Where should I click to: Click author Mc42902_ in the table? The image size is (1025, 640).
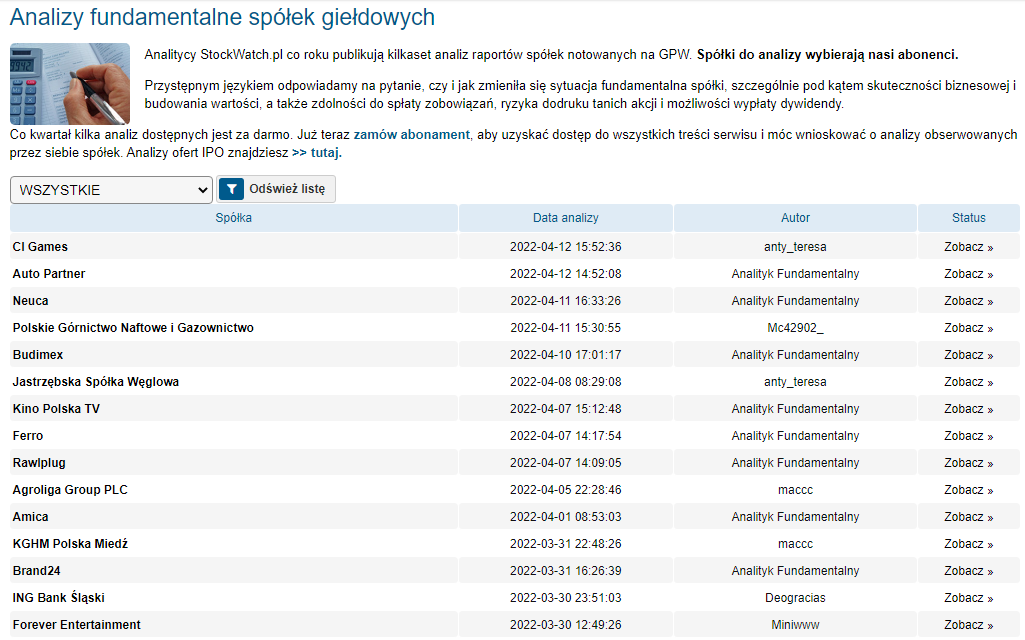coord(795,328)
